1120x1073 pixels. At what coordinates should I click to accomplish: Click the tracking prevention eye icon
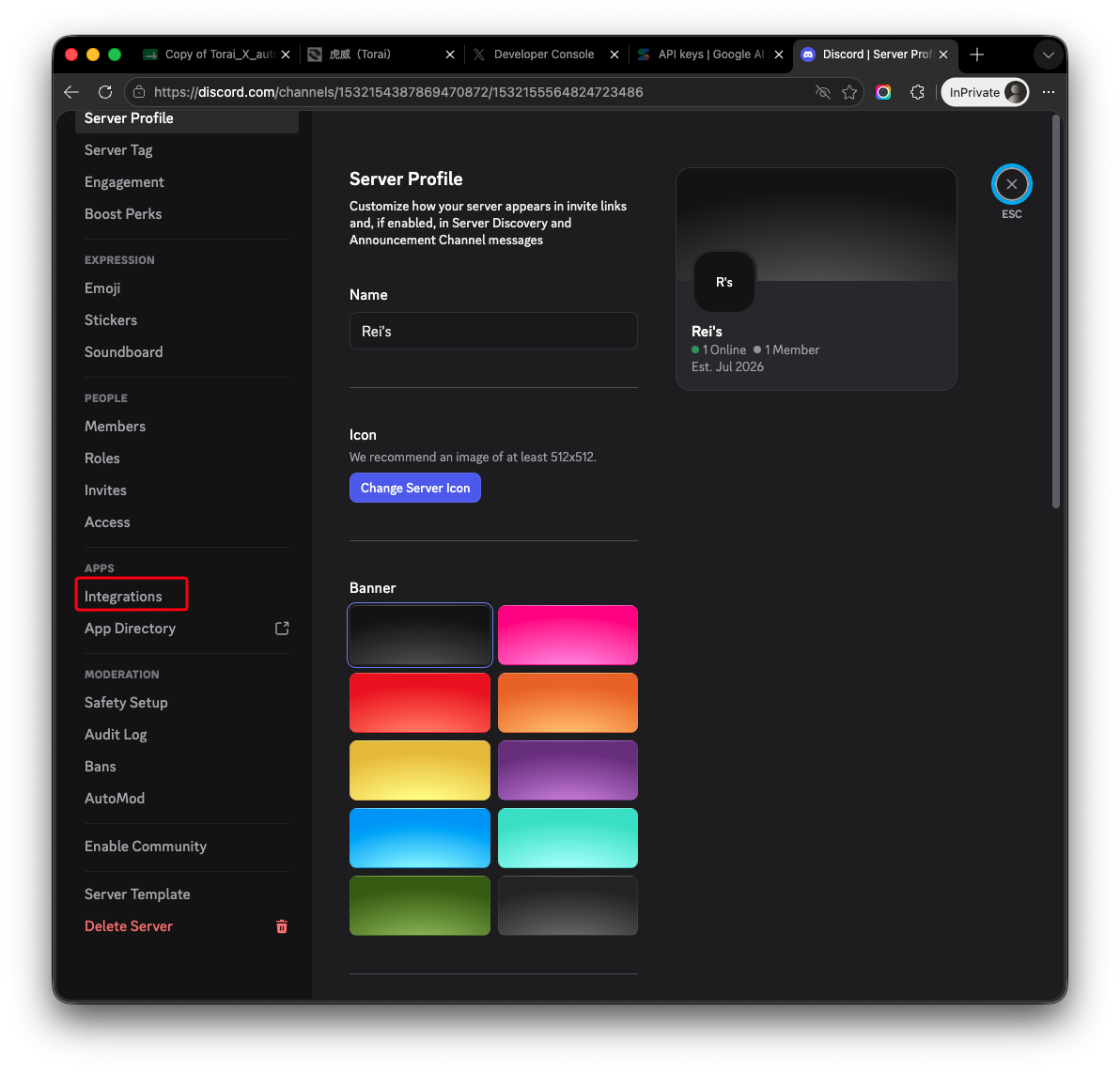pyautogui.click(x=823, y=92)
